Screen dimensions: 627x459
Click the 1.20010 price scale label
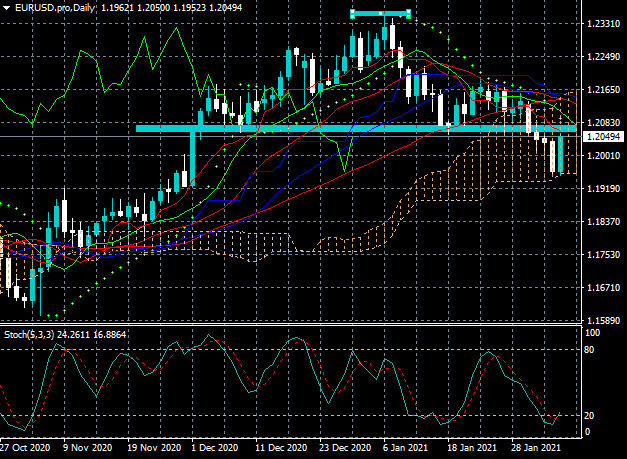pyautogui.click(x=603, y=156)
